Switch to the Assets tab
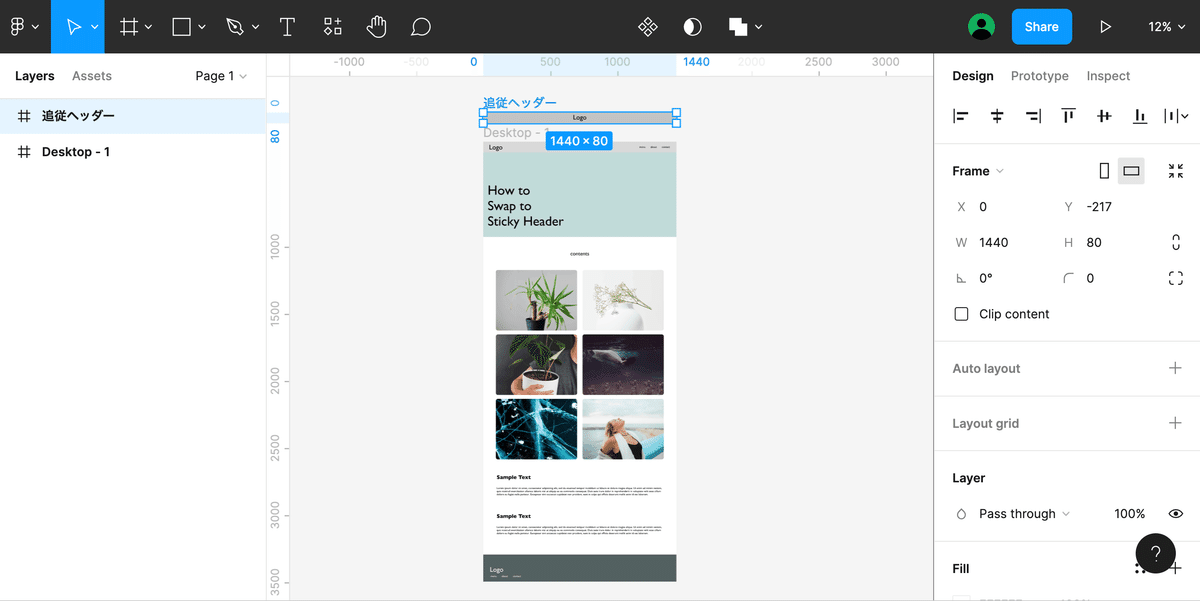 coord(92,76)
